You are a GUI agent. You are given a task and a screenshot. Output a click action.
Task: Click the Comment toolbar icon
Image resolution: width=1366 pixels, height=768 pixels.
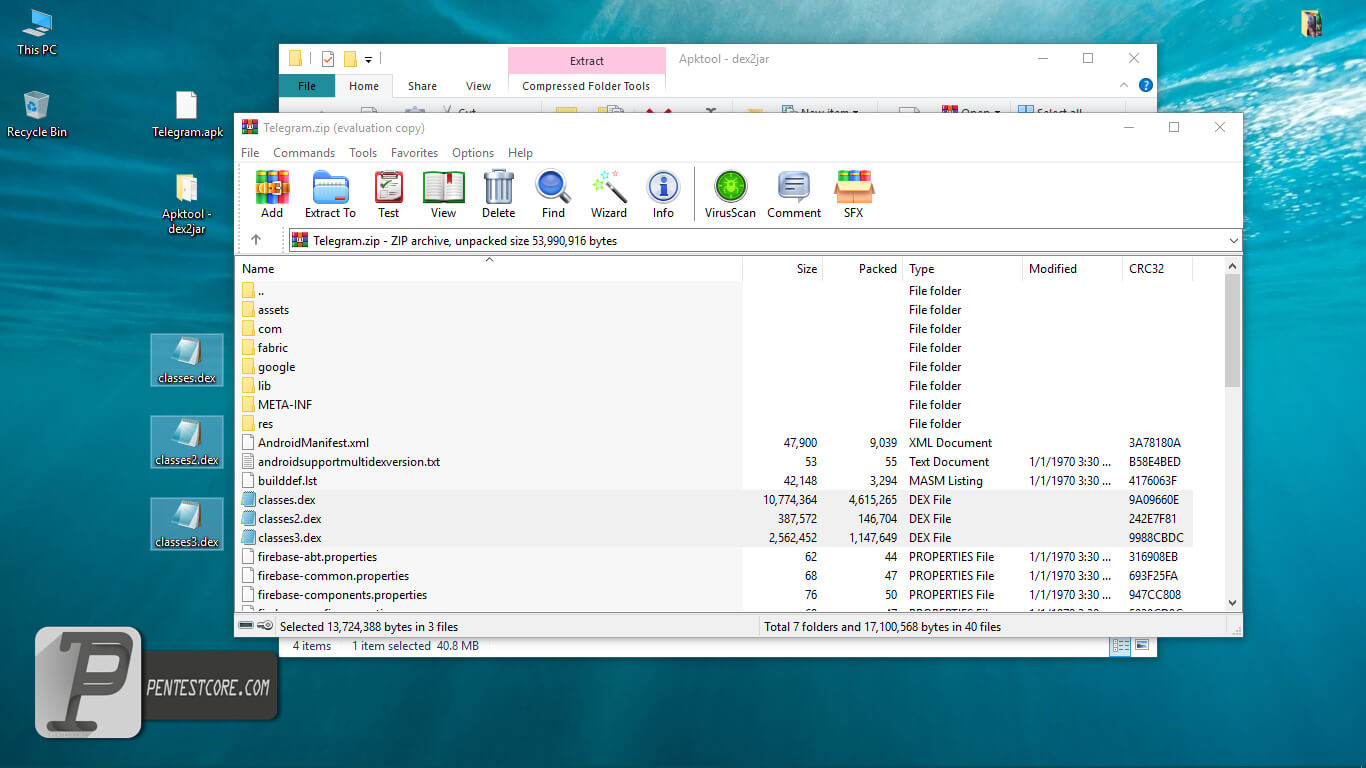click(x=794, y=194)
